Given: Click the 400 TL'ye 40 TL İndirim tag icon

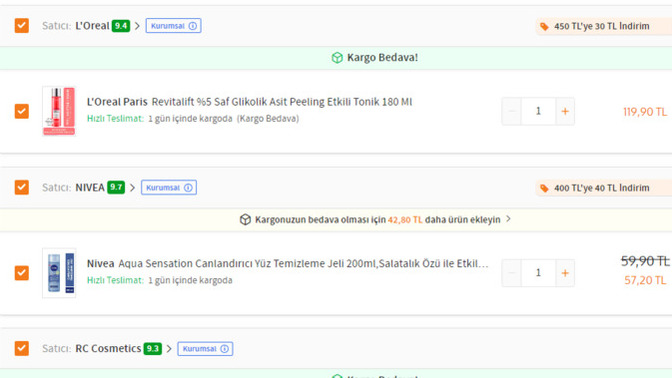Looking at the screenshot, I should [544, 188].
